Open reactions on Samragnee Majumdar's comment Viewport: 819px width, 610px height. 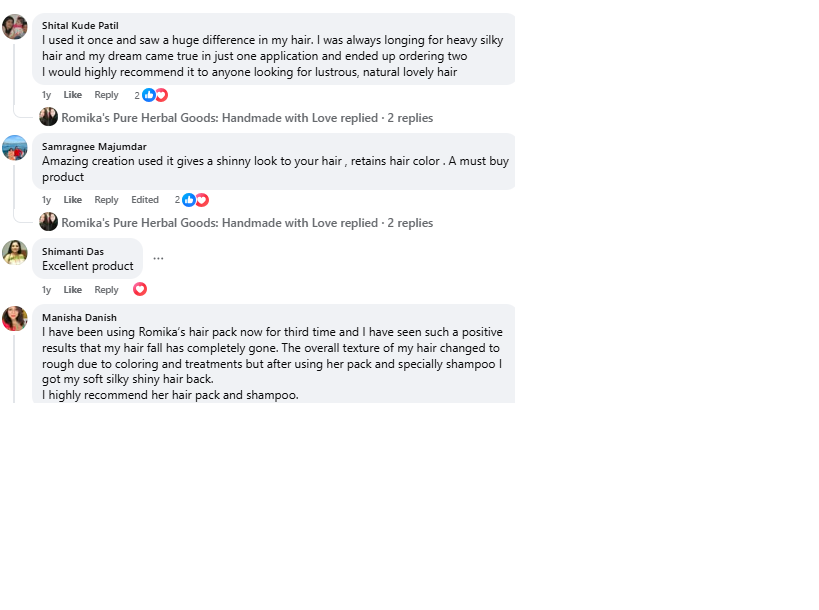click(194, 200)
